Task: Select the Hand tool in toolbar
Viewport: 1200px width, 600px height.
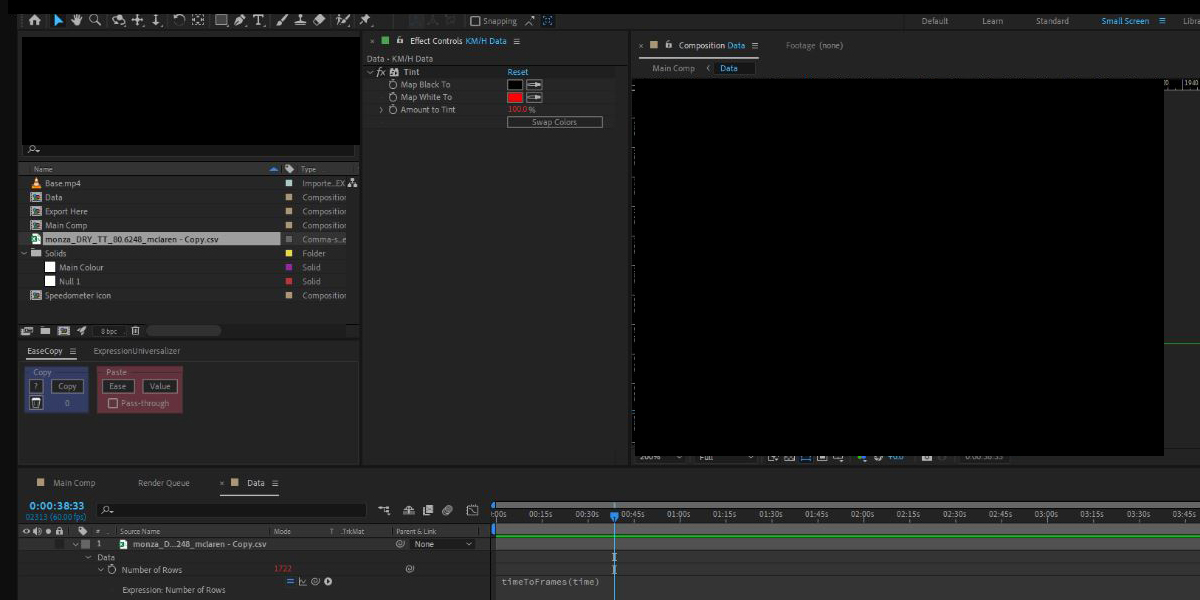Action: coord(76,20)
